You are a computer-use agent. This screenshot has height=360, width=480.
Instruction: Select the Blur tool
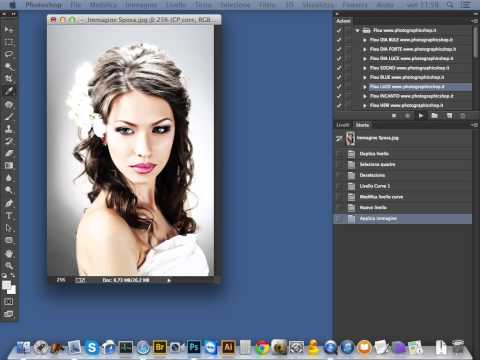pos(9,178)
